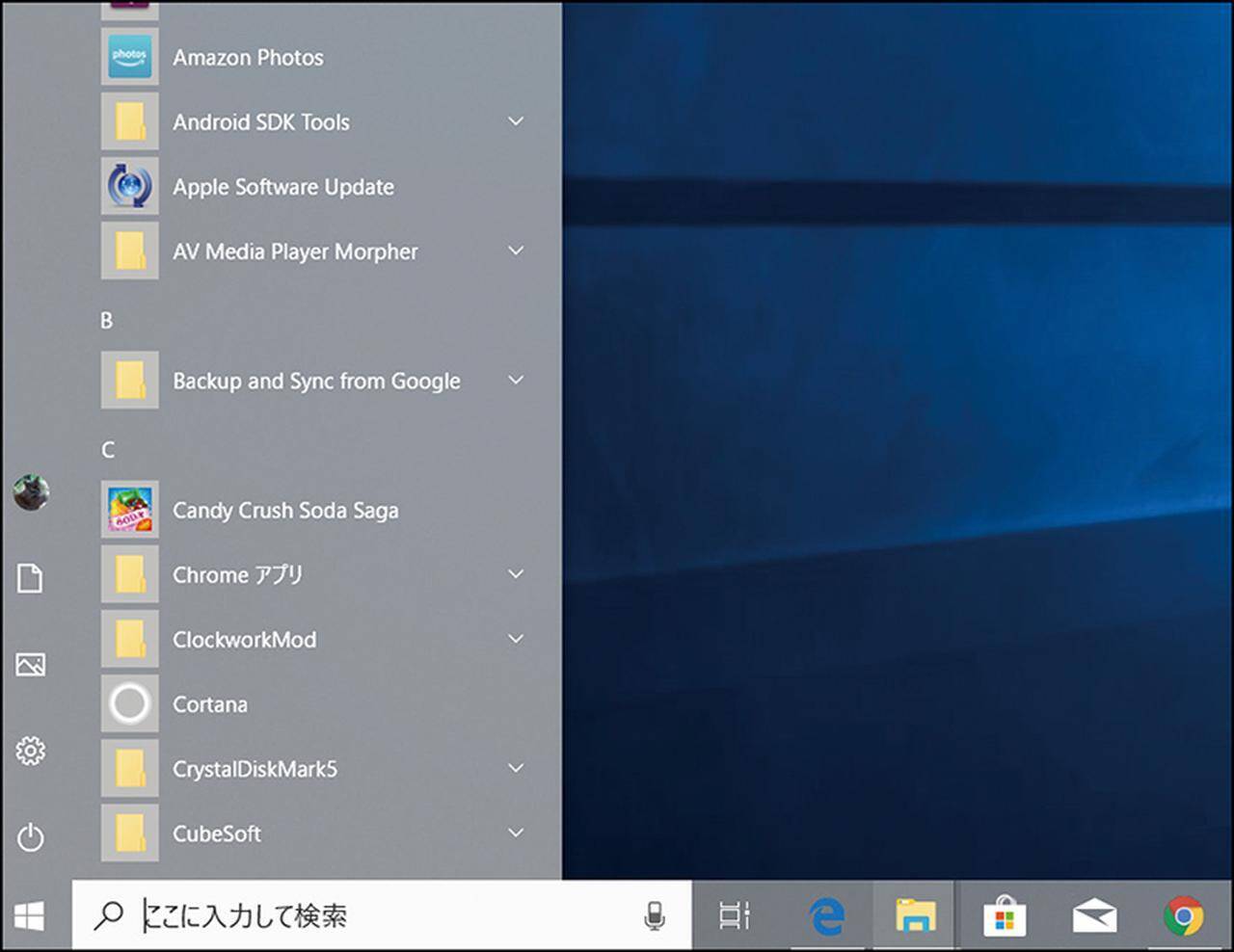The image size is (1234, 952).
Task: Jump to apps via letter B header
Action: [x=107, y=321]
